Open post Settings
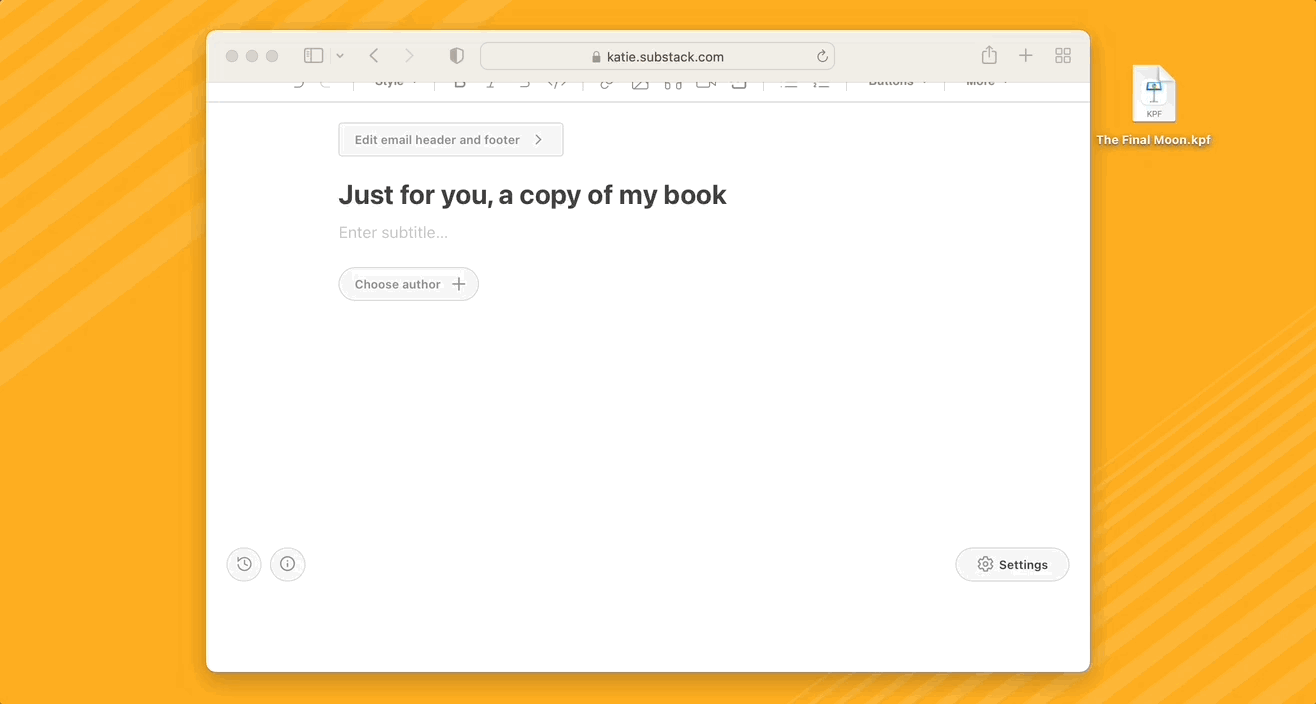Screen dimensions: 1316x704 1012,564
